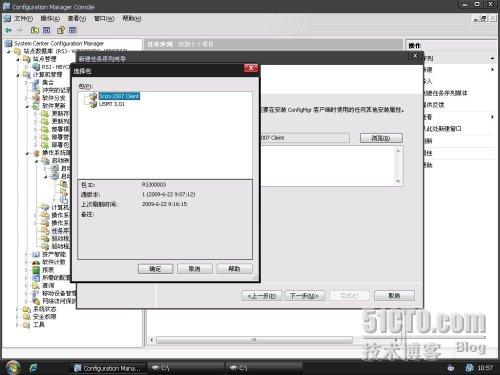
Task: Click the 系统状态 folder icon
Action: tap(27, 309)
